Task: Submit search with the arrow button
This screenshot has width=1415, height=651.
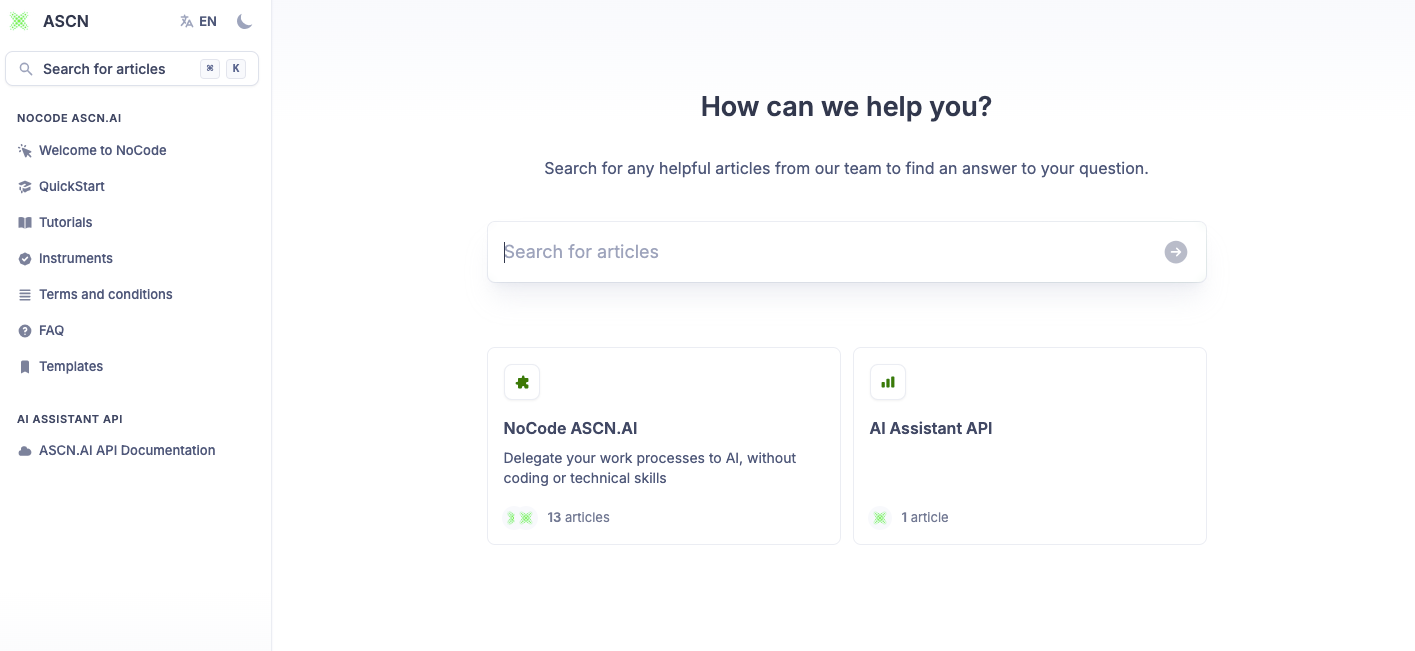Action: click(1176, 252)
